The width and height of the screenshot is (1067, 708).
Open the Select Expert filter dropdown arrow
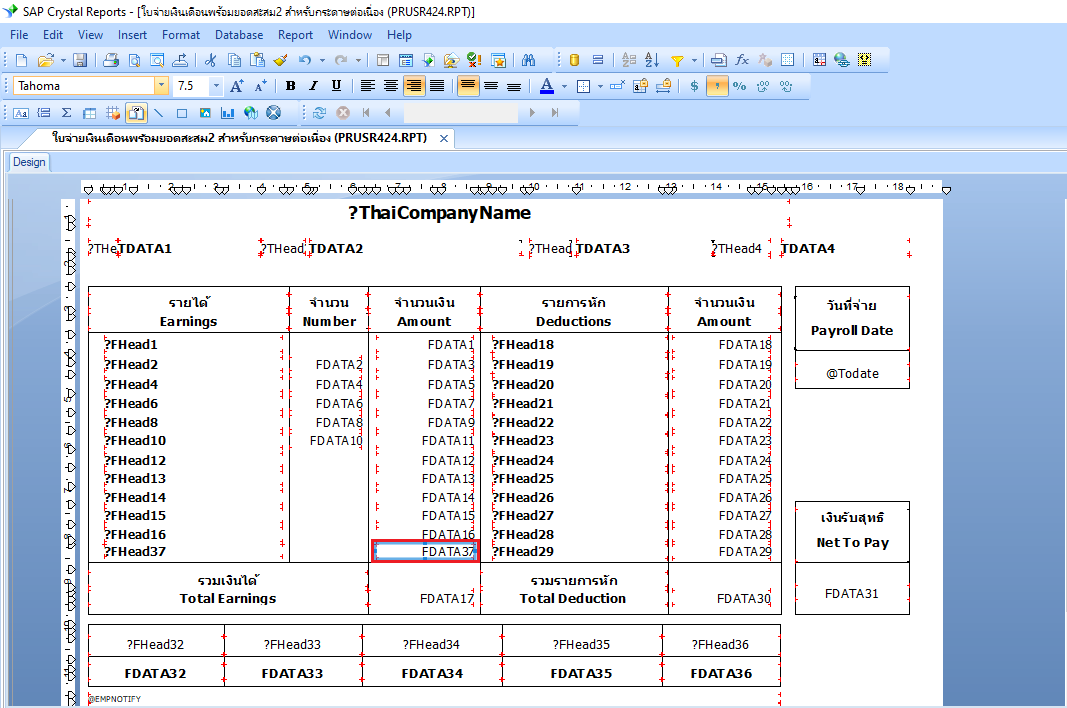(694, 60)
